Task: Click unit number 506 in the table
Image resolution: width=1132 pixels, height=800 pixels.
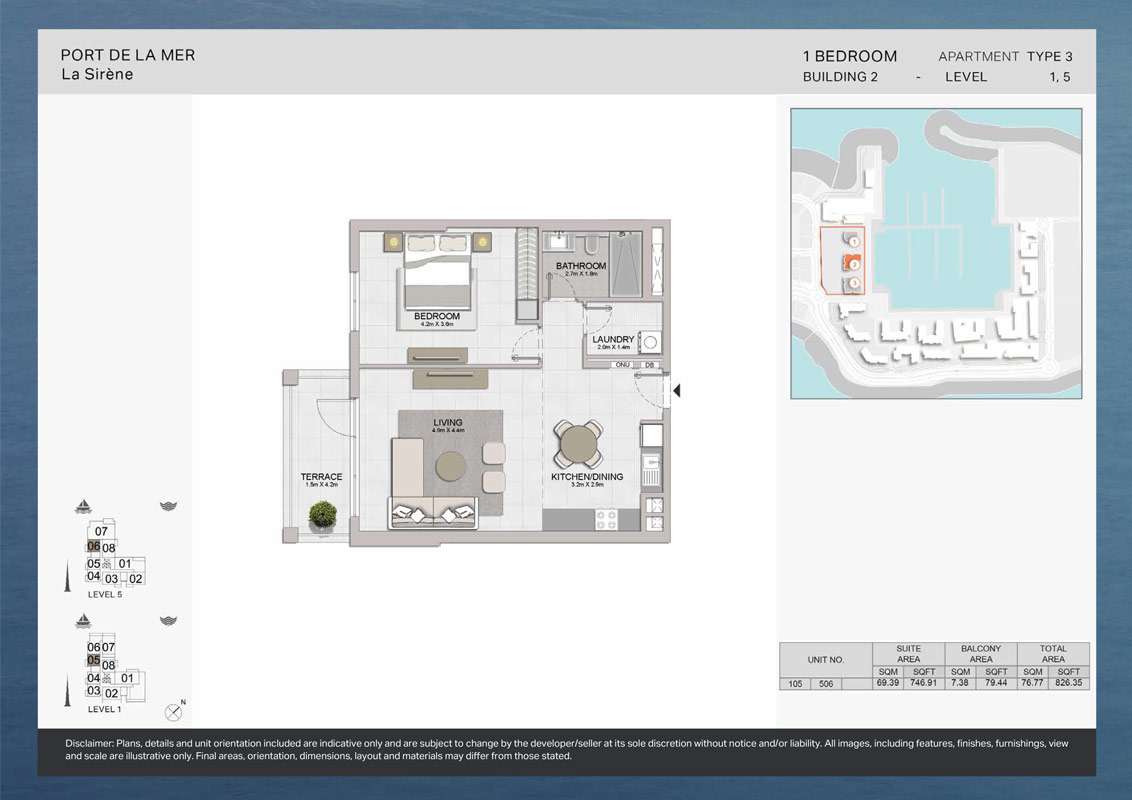Action: [826, 684]
